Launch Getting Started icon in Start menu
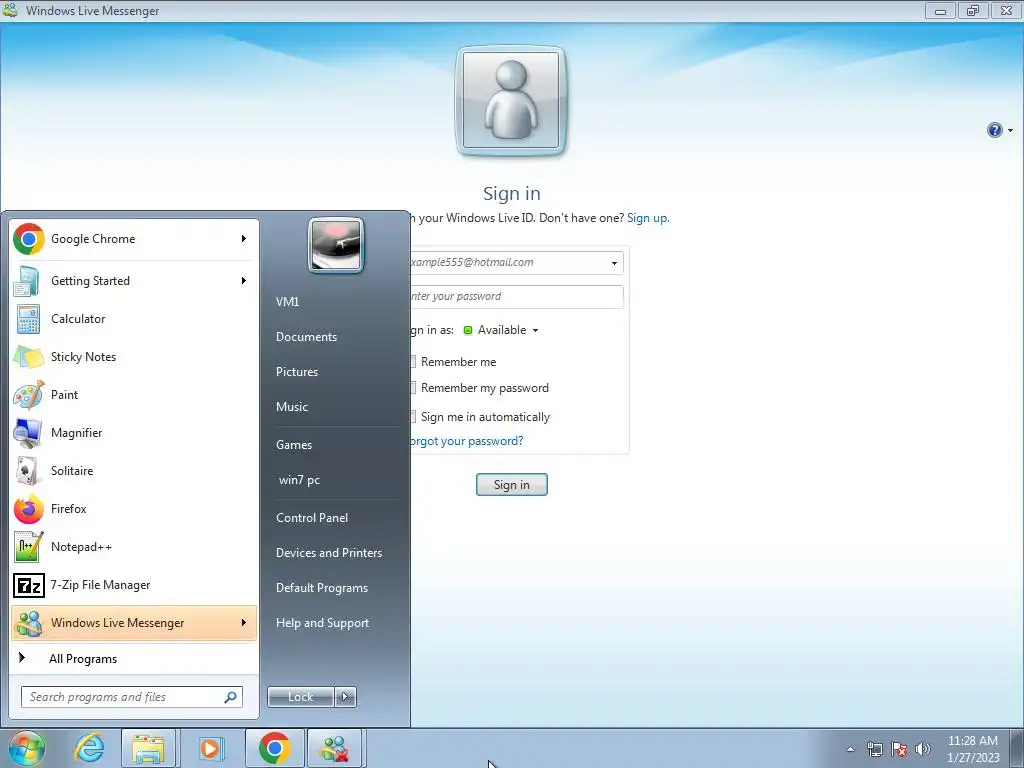Screen dimensions: 1024x768 [x=27, y=281]
